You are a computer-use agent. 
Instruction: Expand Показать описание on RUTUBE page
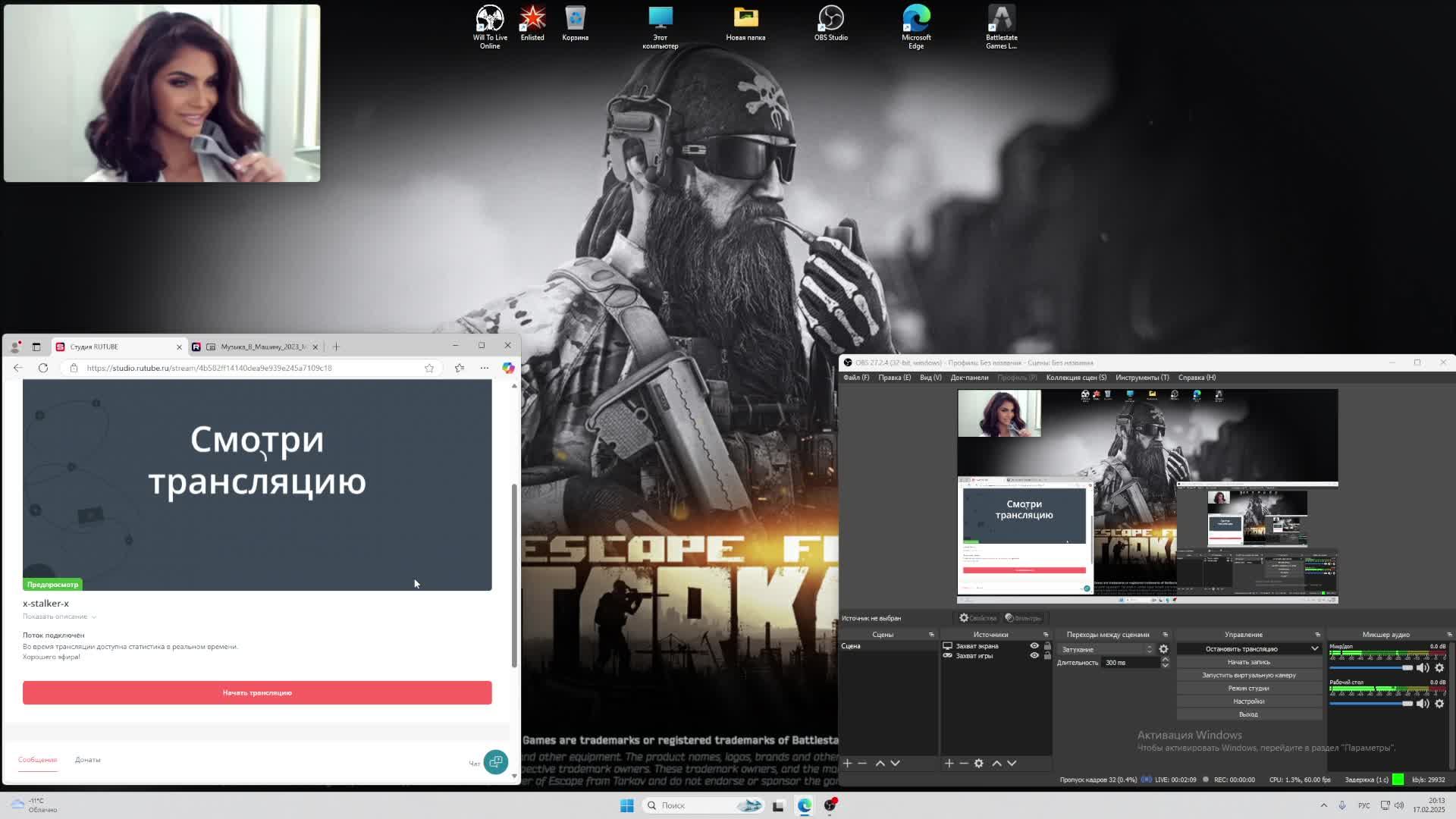(x=58, y=617)
